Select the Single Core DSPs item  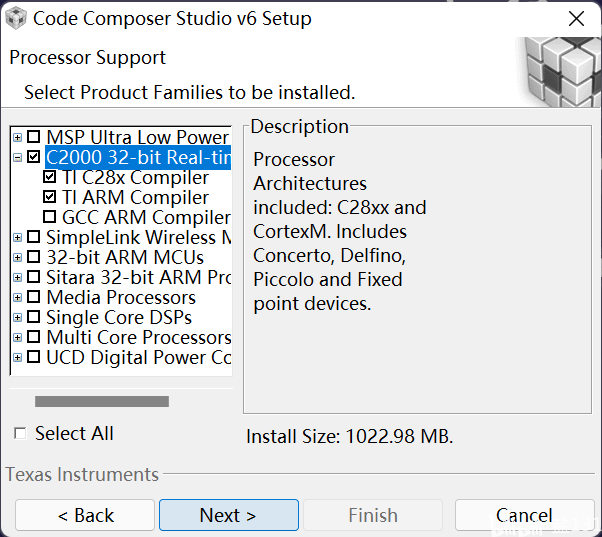[118, 317]
